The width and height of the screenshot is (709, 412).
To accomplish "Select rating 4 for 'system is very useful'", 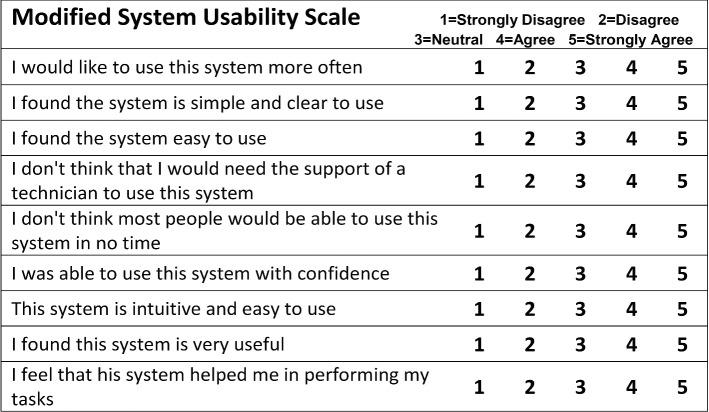I will (x=632, y=345).
